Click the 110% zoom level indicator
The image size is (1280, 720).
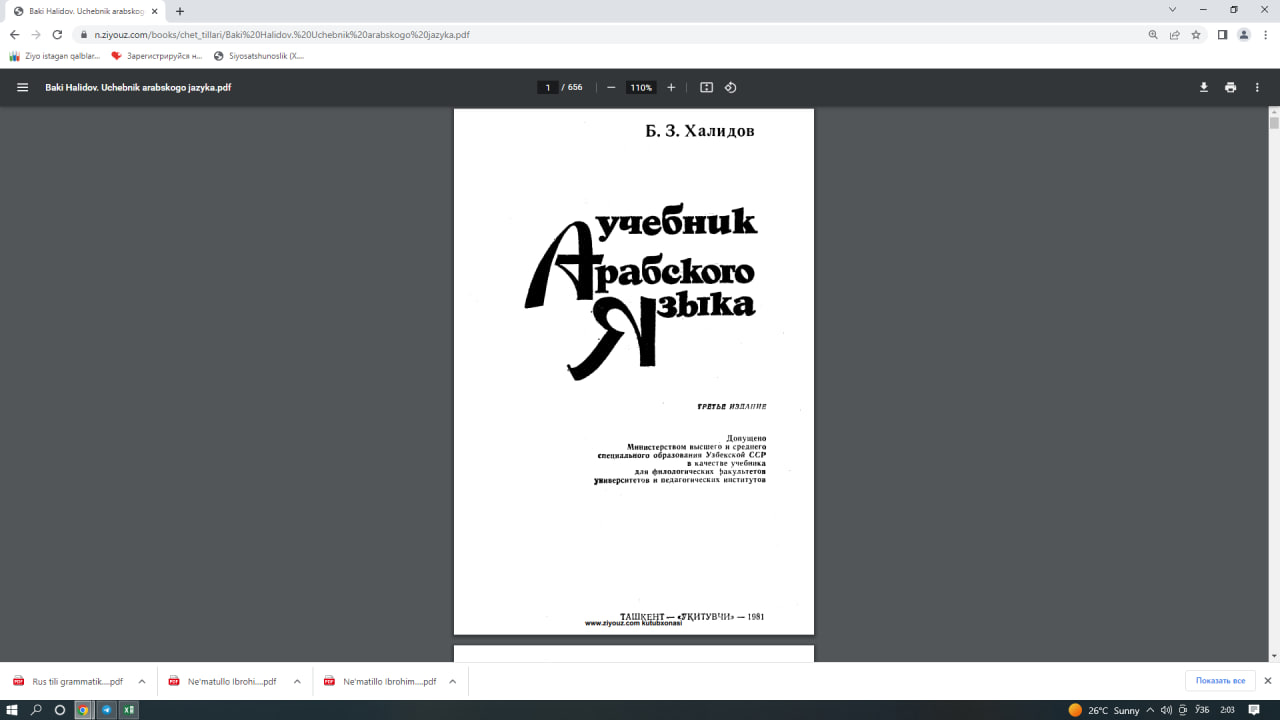coord(640,87)
